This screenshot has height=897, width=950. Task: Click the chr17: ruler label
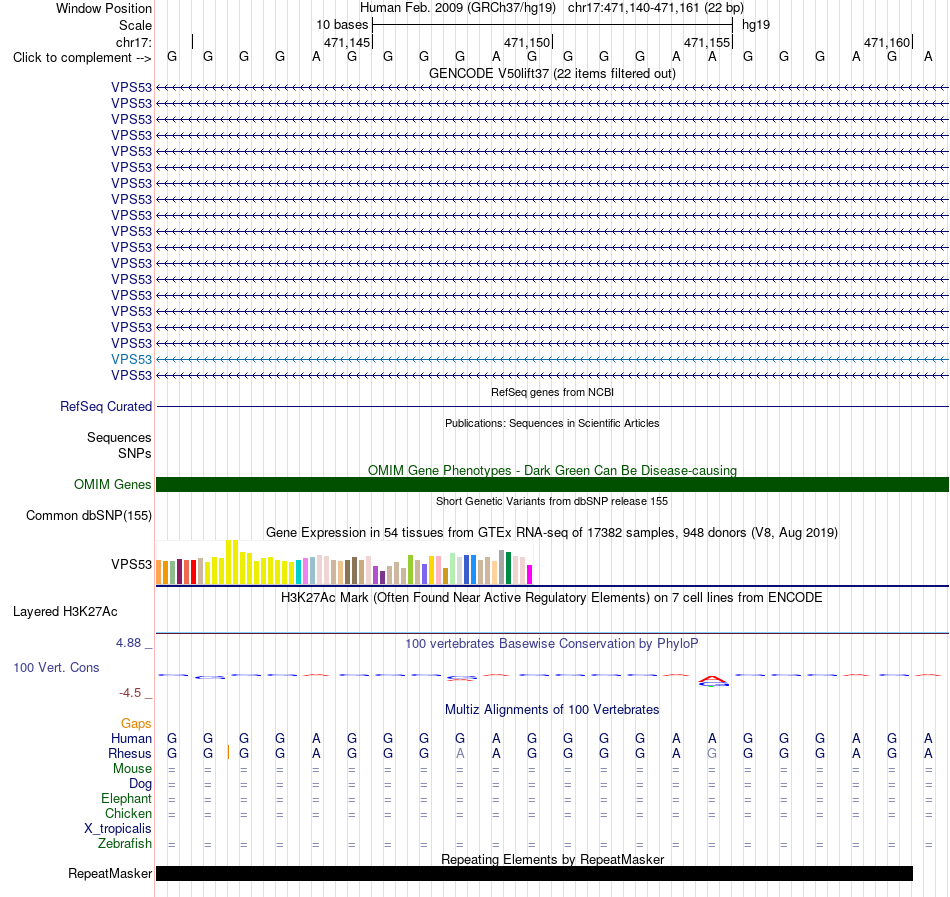click(133, 42)
